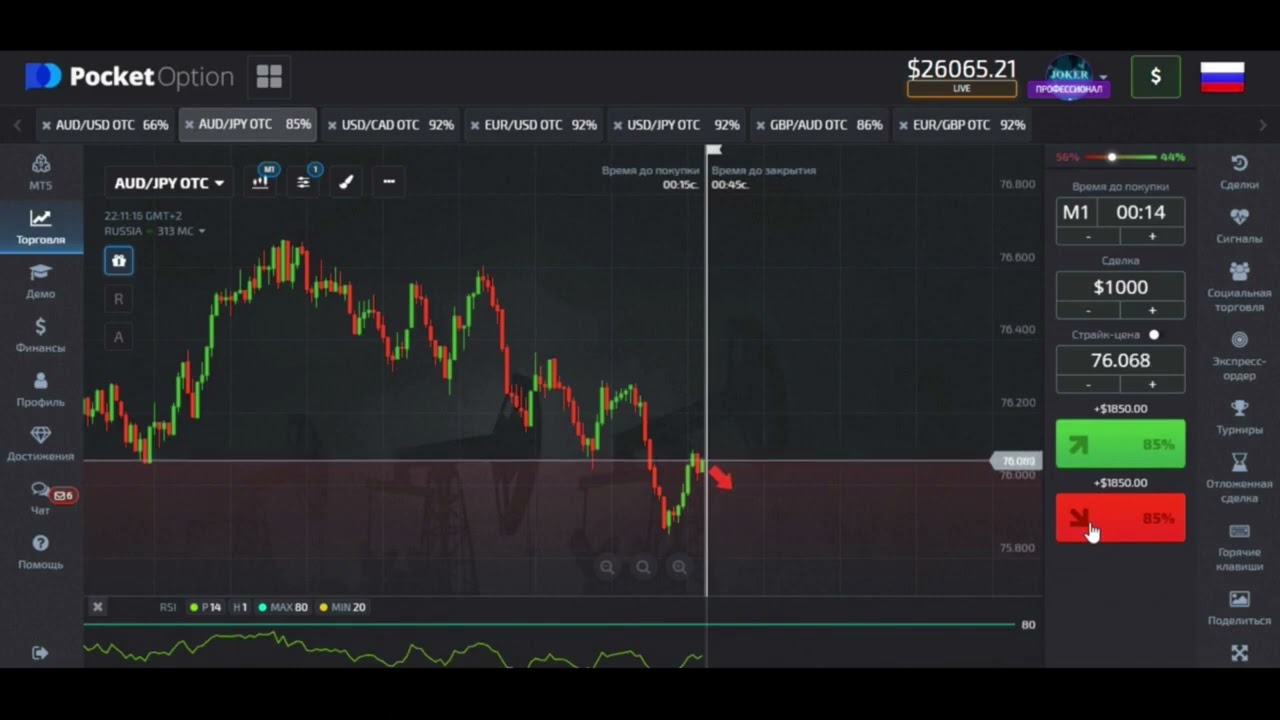This screenshot has height=720, width=1280.
Task: Expand the AUD/JPY OTC asset dropdown
Action: click(x=169, y=183)
